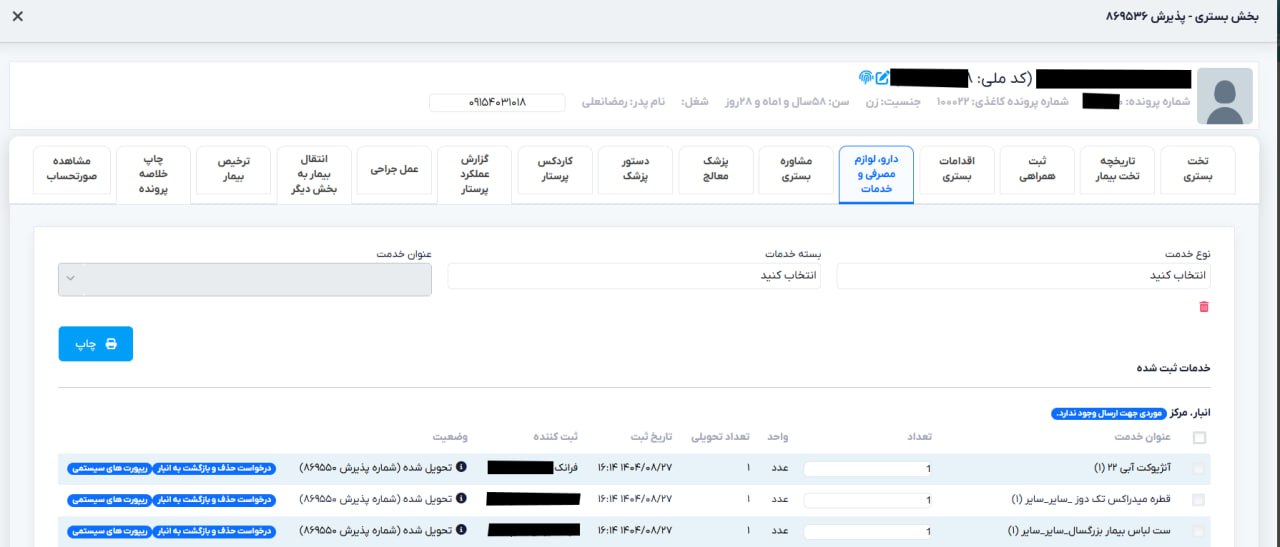Open the مشاوره بستری tab
The image size is (1280, 547).
pos(796,170)
